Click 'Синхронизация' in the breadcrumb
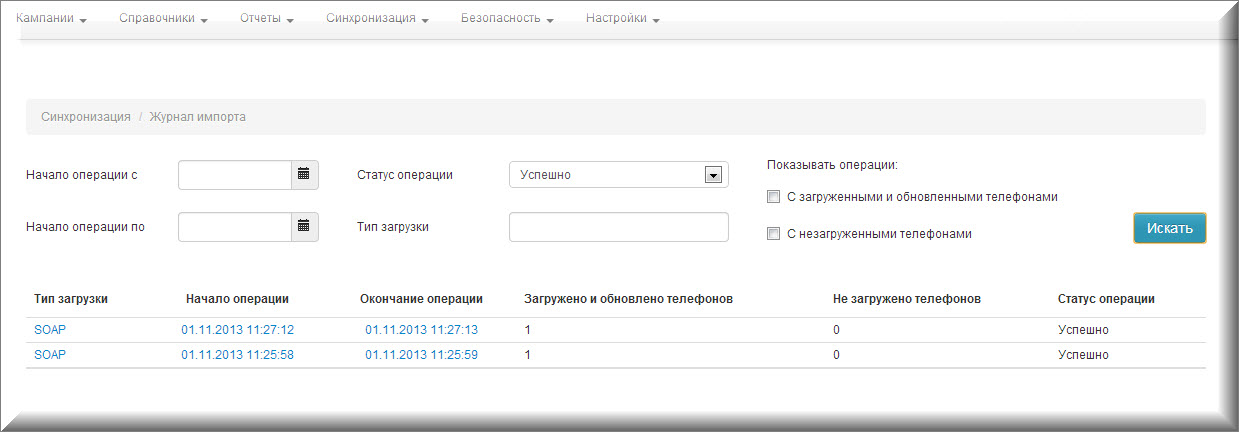Viewport: 1239px width, 432px height. (86, 117)
